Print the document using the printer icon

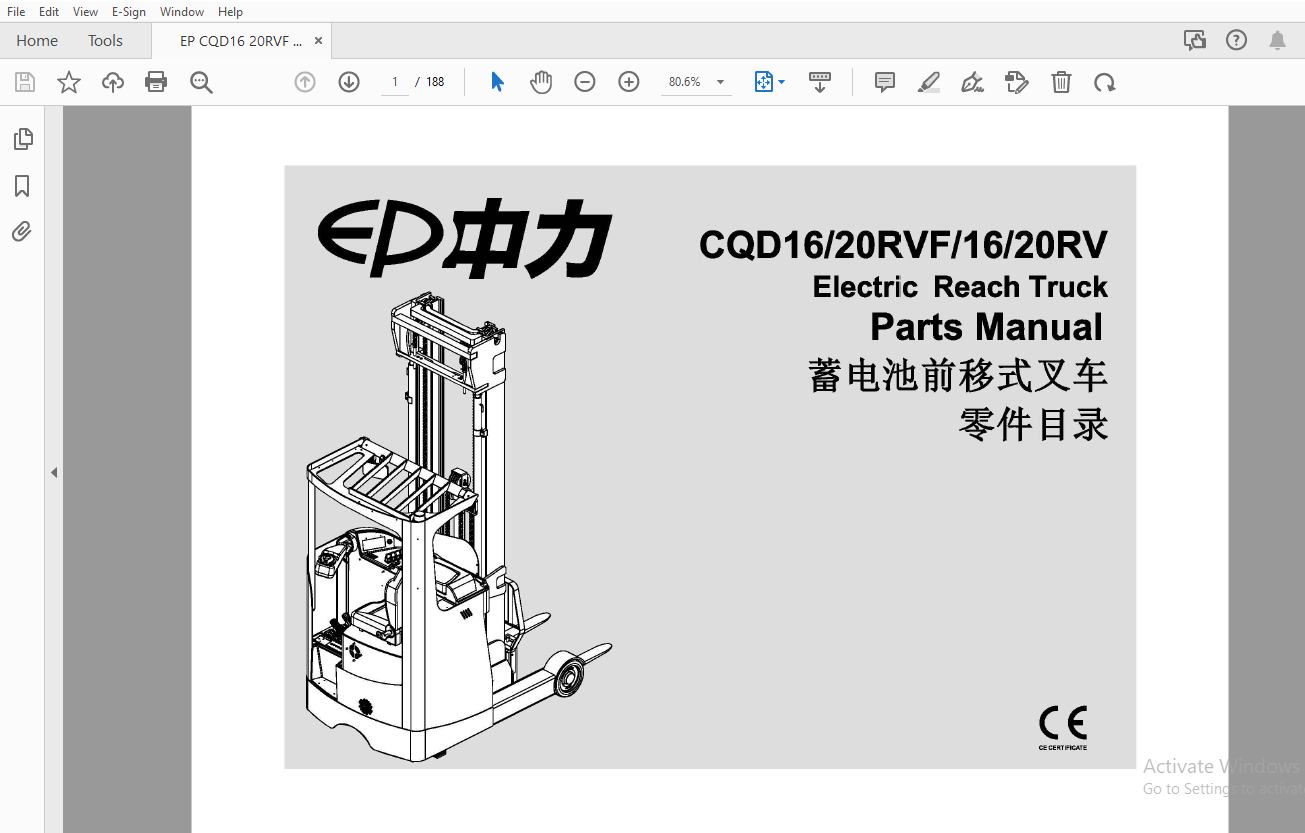click(x=156, y=82)
